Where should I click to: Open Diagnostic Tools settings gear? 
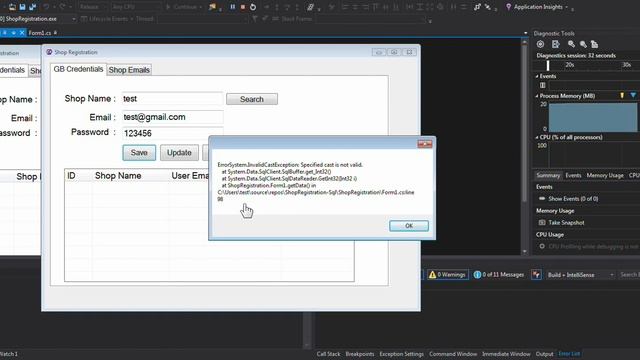point(540,44)
